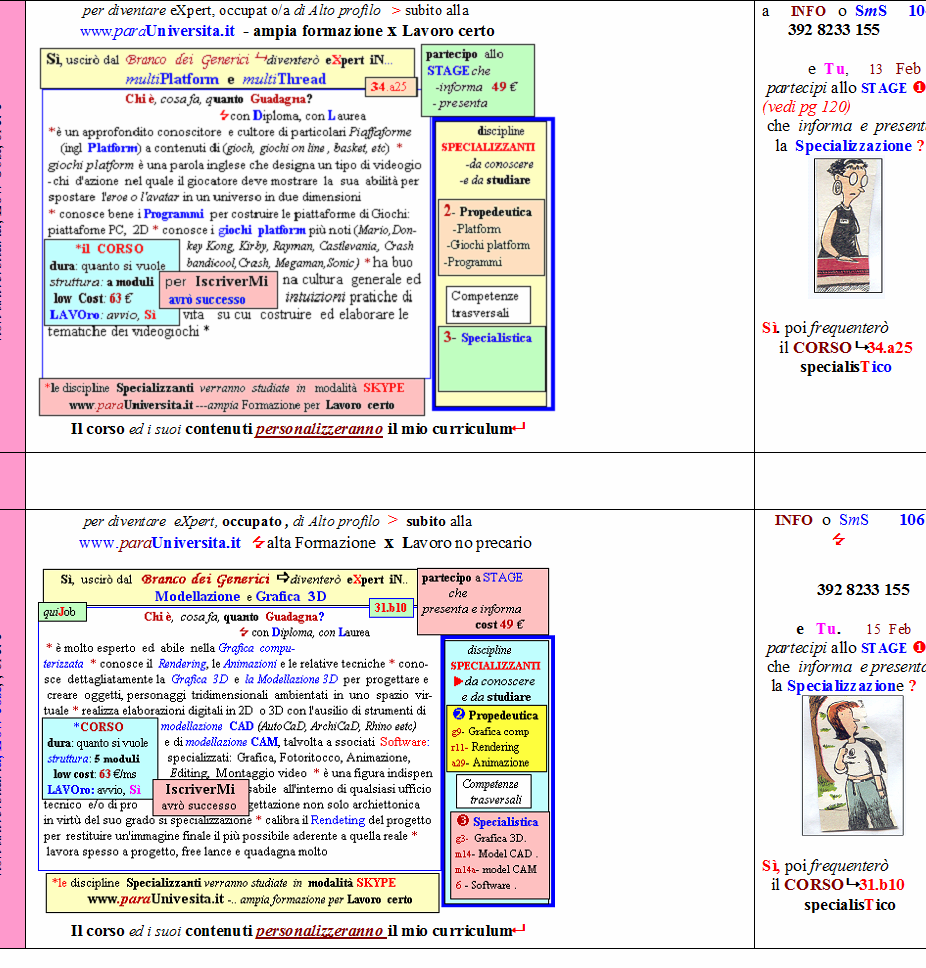This screenshot has height=968, width=926.
Task: Click the red circled 1 beside '15 Feb' STAGE
Action: click(919, 648)
